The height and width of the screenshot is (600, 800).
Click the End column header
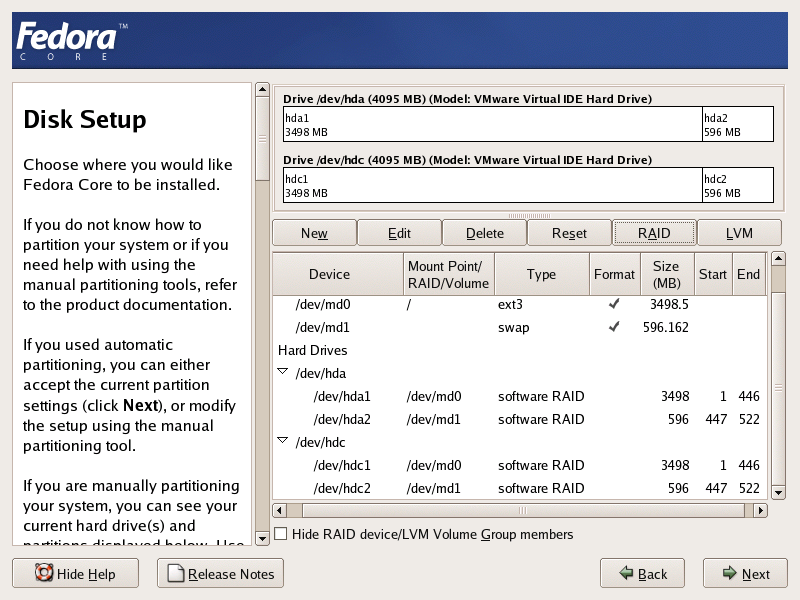(749, 274)
